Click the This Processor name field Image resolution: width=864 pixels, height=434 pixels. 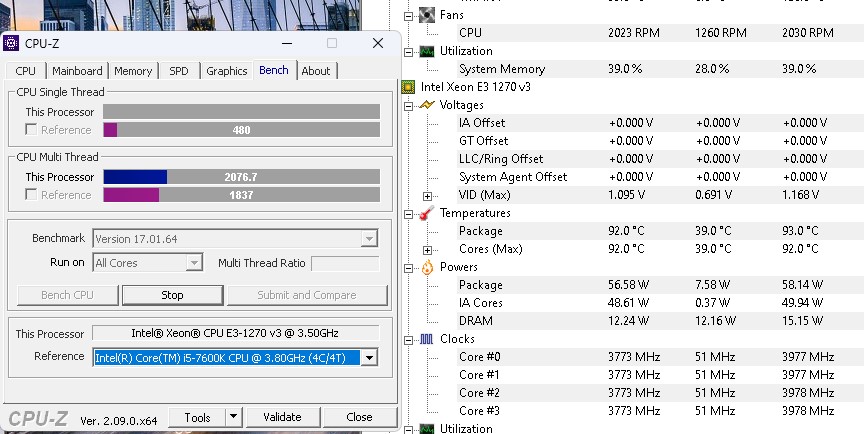[236, 333]
